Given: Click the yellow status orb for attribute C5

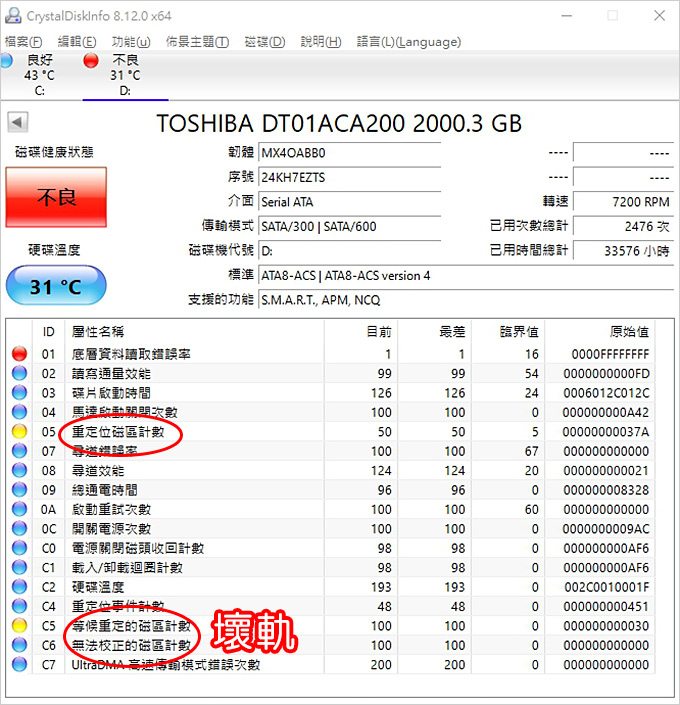Looking at the screenshot, I should point(19,625).
